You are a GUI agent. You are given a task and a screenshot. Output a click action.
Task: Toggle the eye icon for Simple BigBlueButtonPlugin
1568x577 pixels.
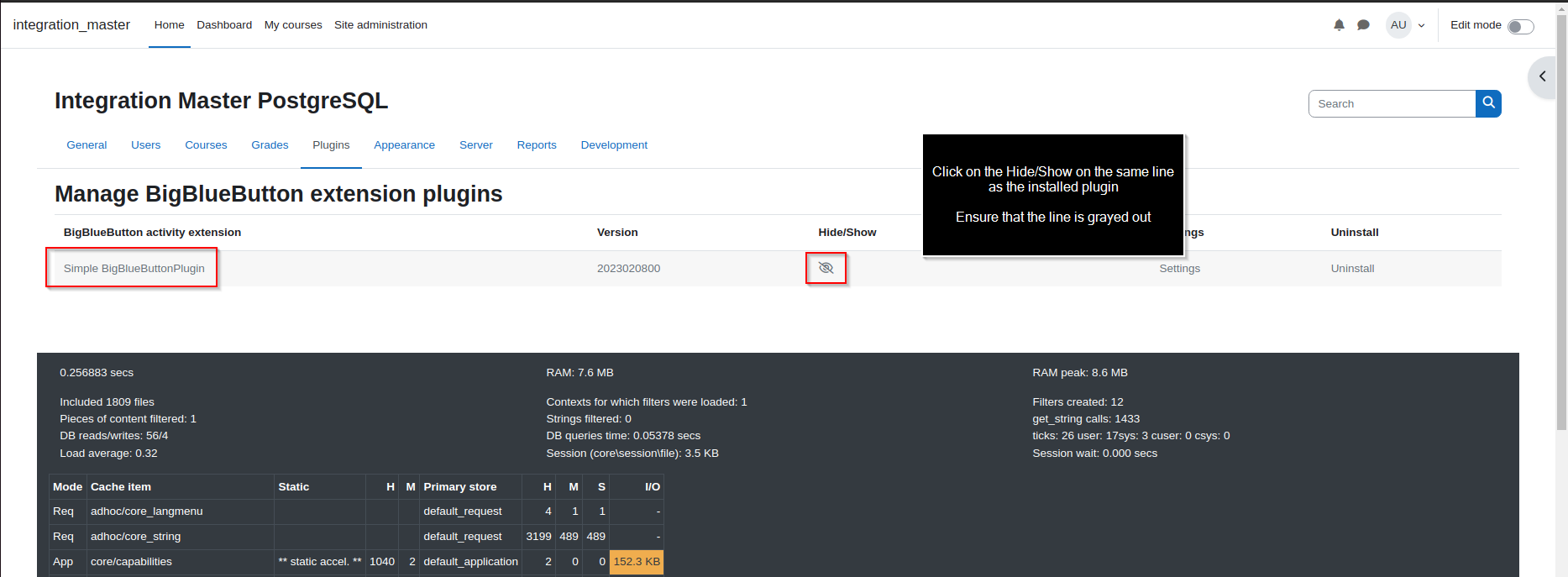click(x=826, y=268)
